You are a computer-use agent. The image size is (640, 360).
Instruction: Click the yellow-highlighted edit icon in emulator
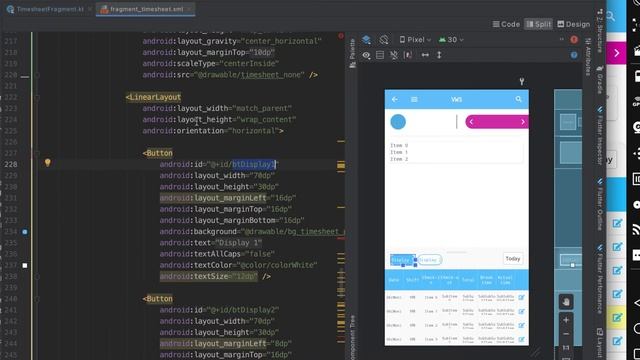pos(617,318)
